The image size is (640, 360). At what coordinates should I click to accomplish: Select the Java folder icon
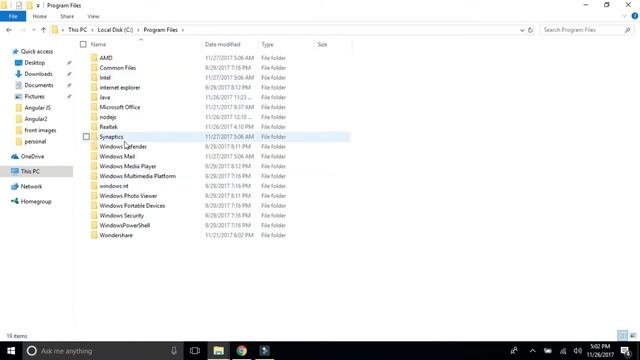click(94, 97)
